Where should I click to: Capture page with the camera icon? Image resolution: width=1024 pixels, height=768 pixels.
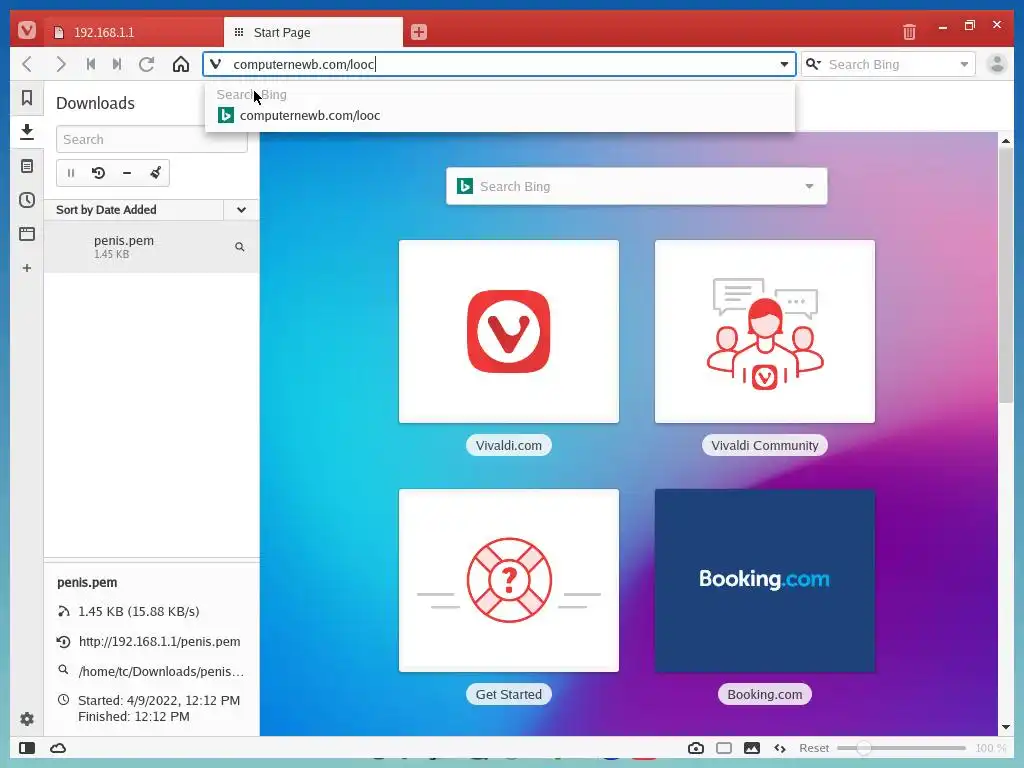coord(696,748)
